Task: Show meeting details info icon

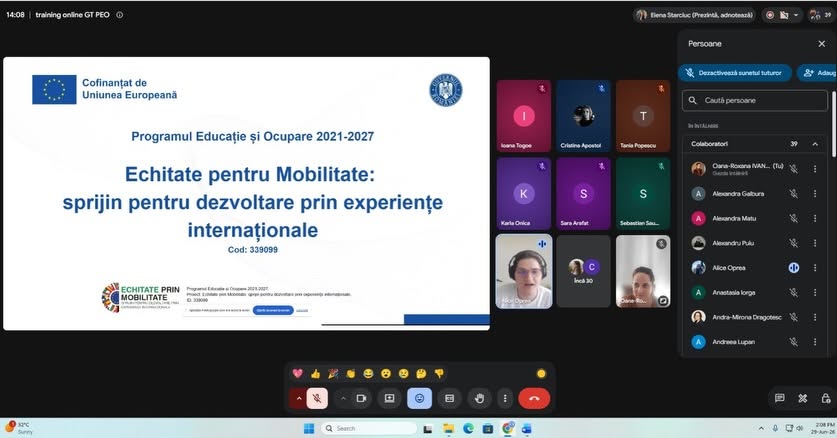Action: [x=120, y=15]
